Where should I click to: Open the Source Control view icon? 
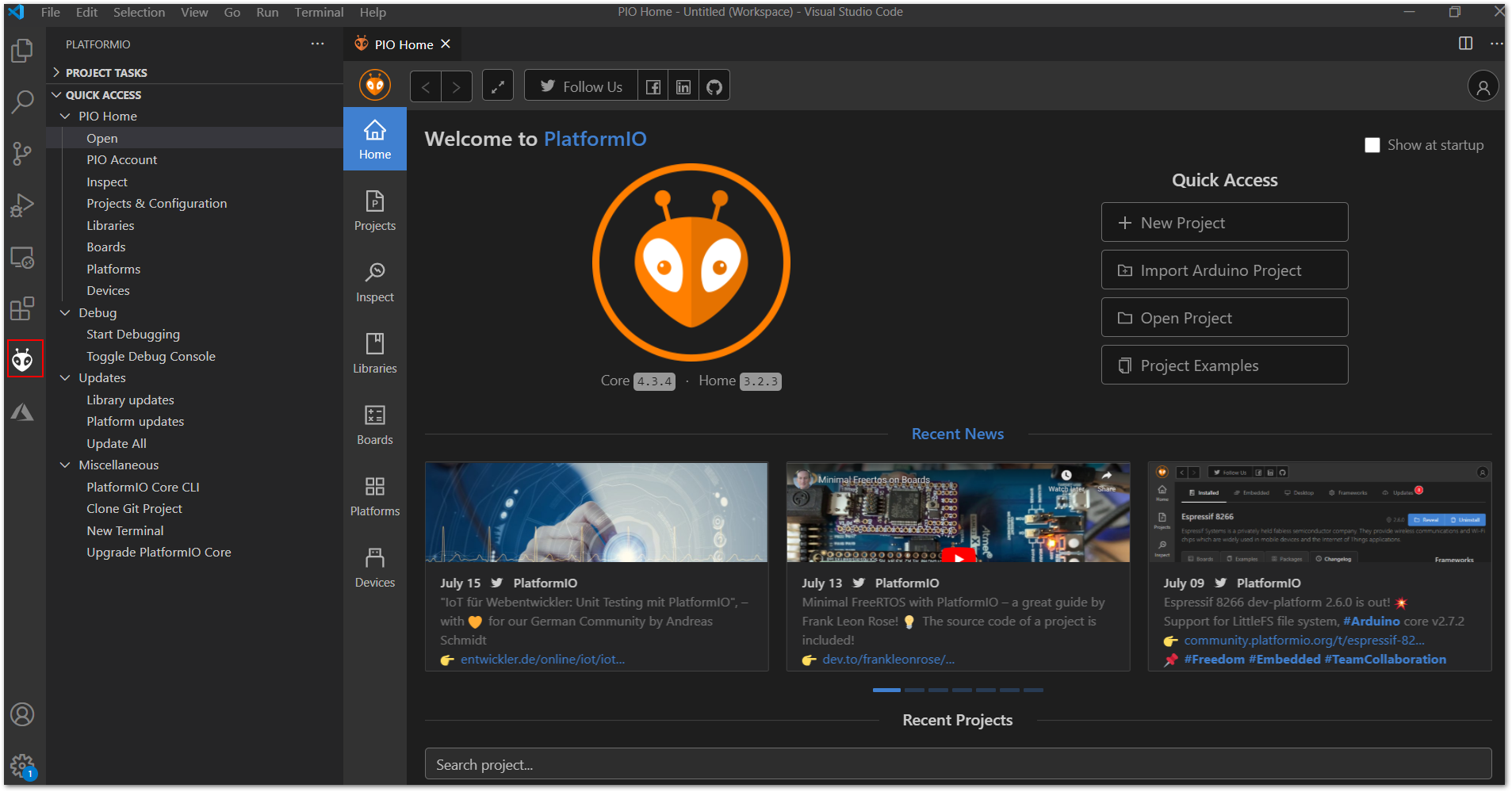tap(22, 153)
